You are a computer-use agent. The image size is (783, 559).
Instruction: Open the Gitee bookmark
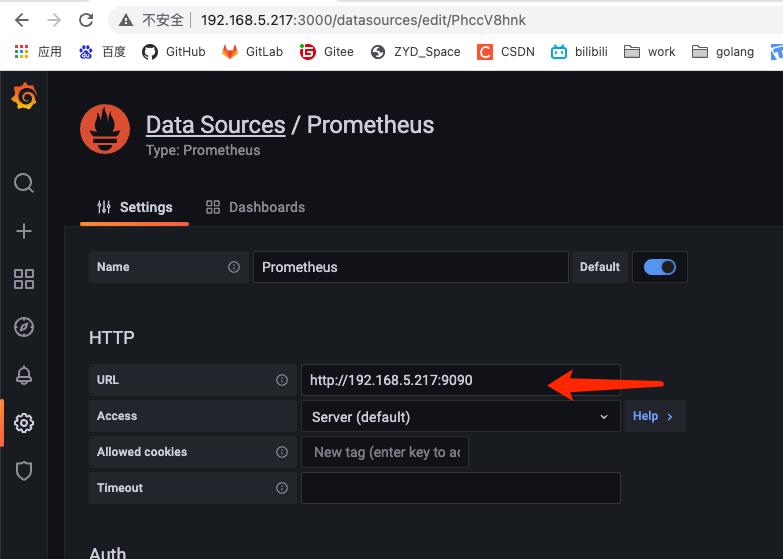point(327,51)
